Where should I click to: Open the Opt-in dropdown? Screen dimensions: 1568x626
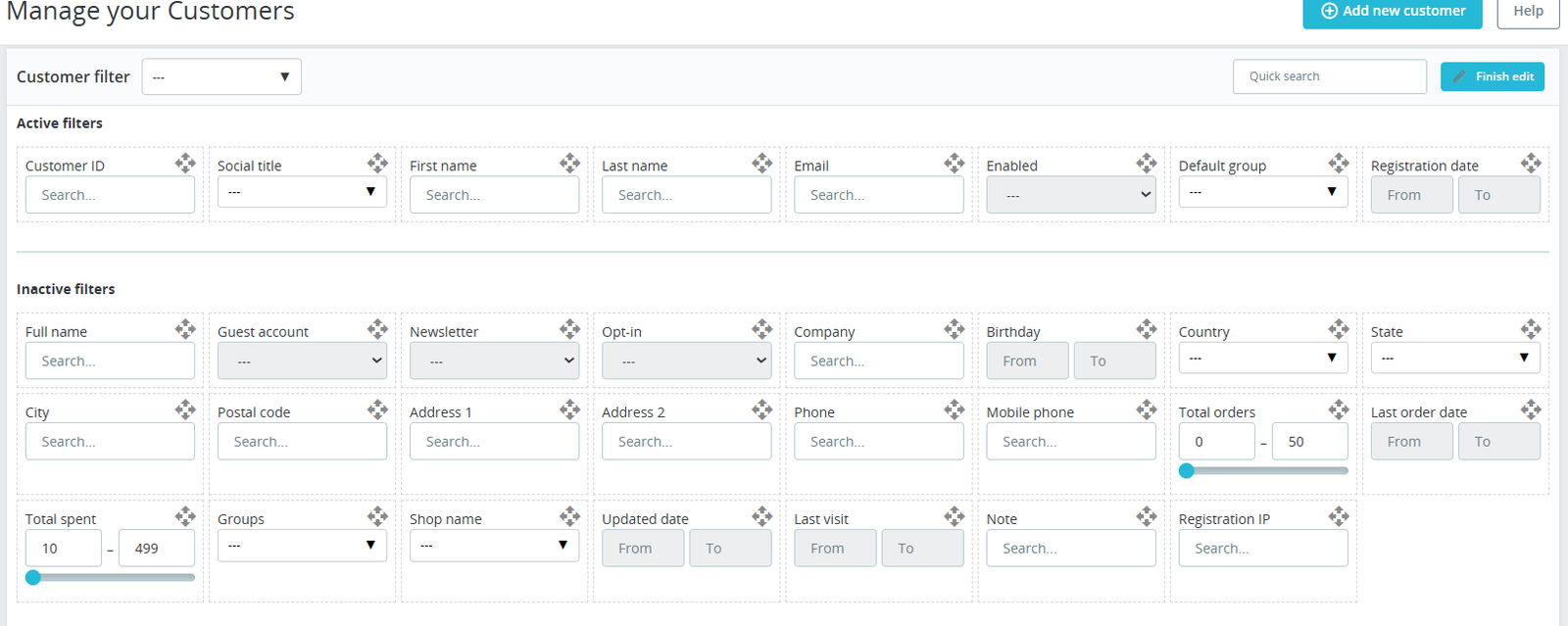tap(686, 361)
